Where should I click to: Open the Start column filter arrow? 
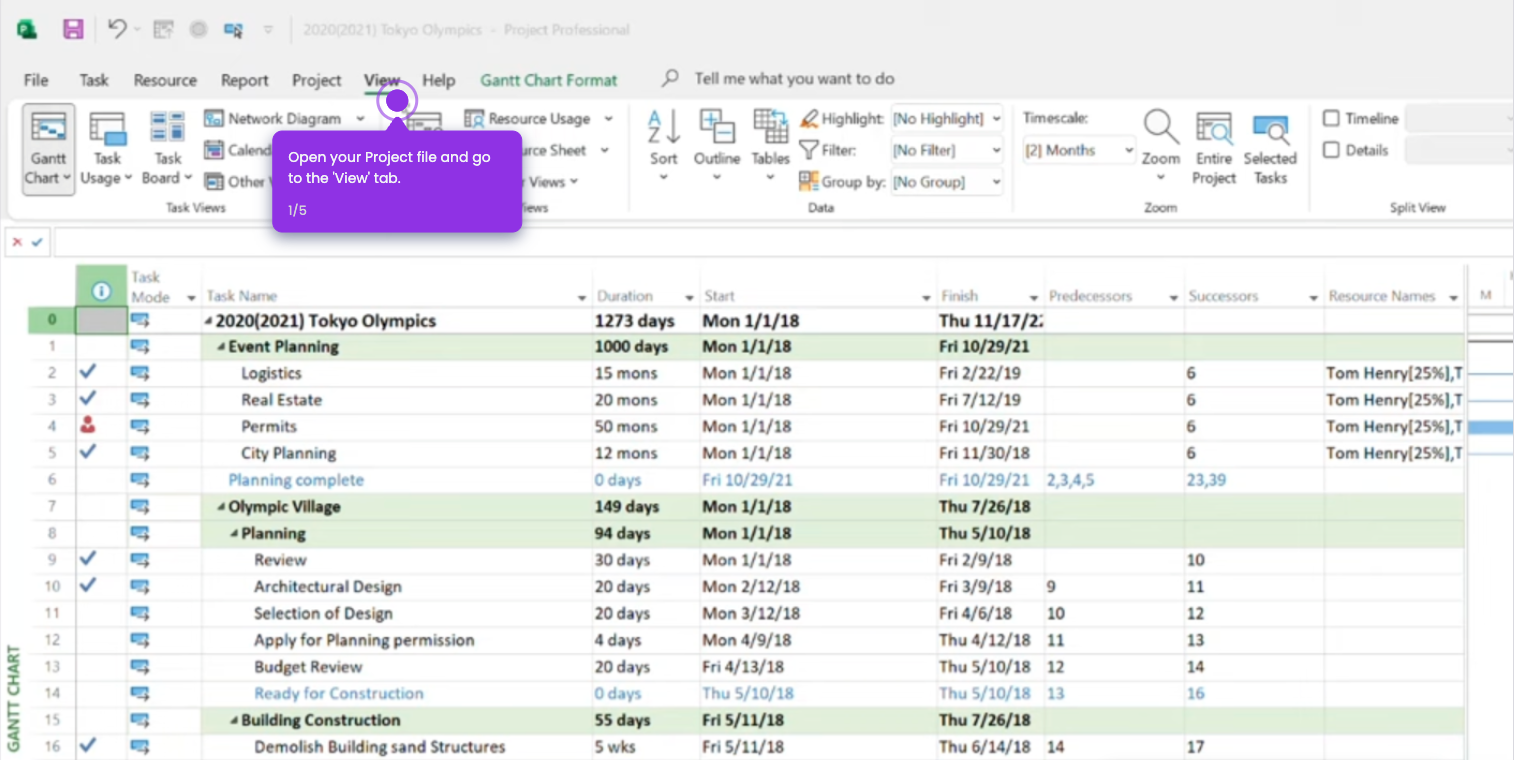[926, 298]
